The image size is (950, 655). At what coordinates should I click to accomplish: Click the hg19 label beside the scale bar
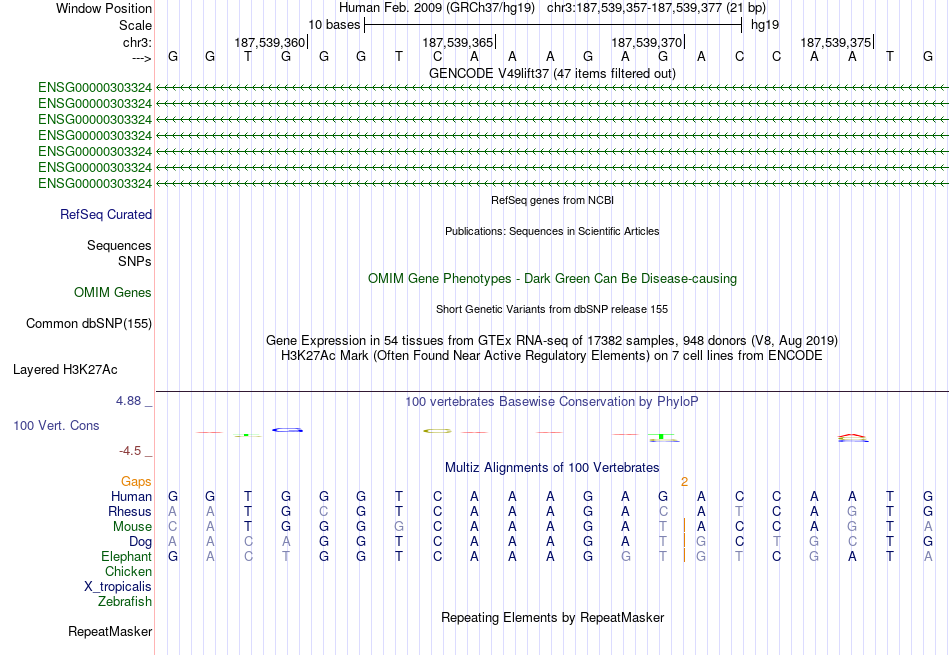pos(765,25)
